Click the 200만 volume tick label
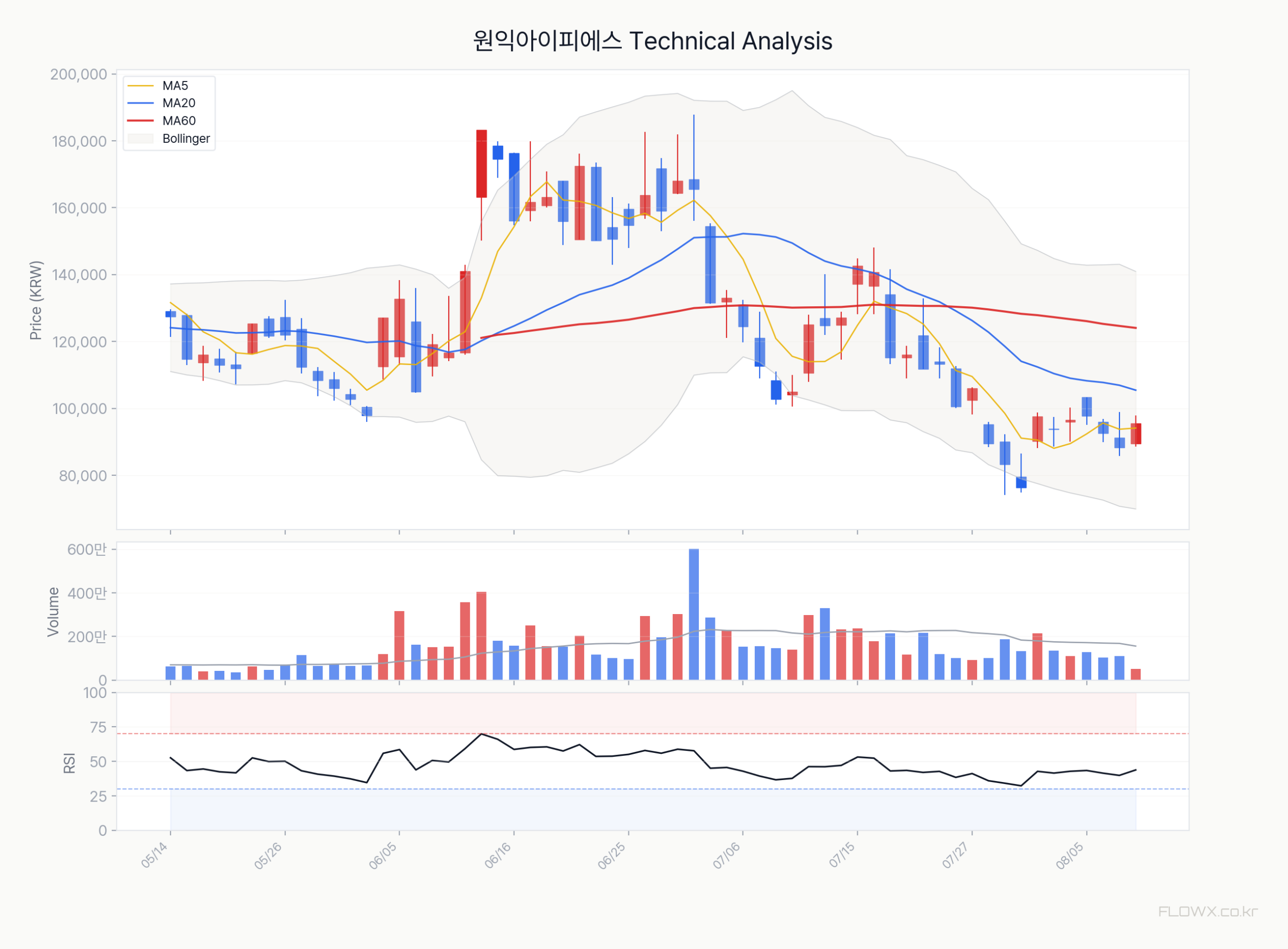The height and width of the screenshot is (949, 1288). click(x=87, y=637)
